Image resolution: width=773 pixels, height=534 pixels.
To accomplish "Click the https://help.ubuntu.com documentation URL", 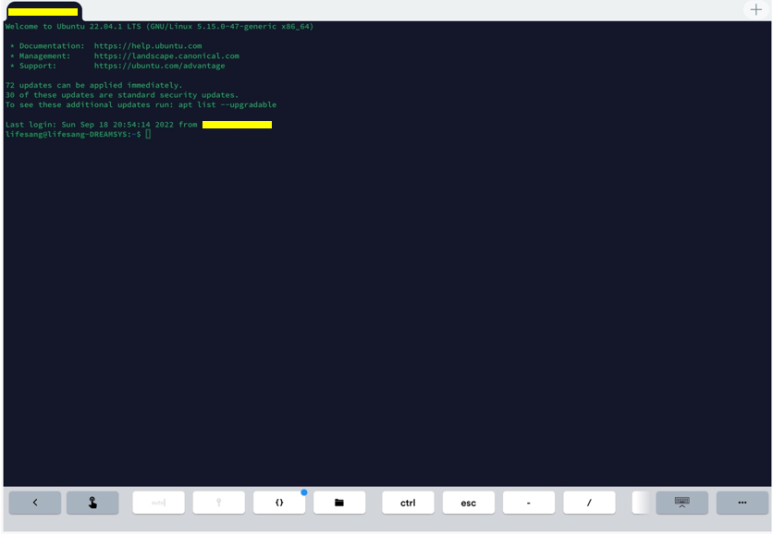I will click(x=148, y=46).
